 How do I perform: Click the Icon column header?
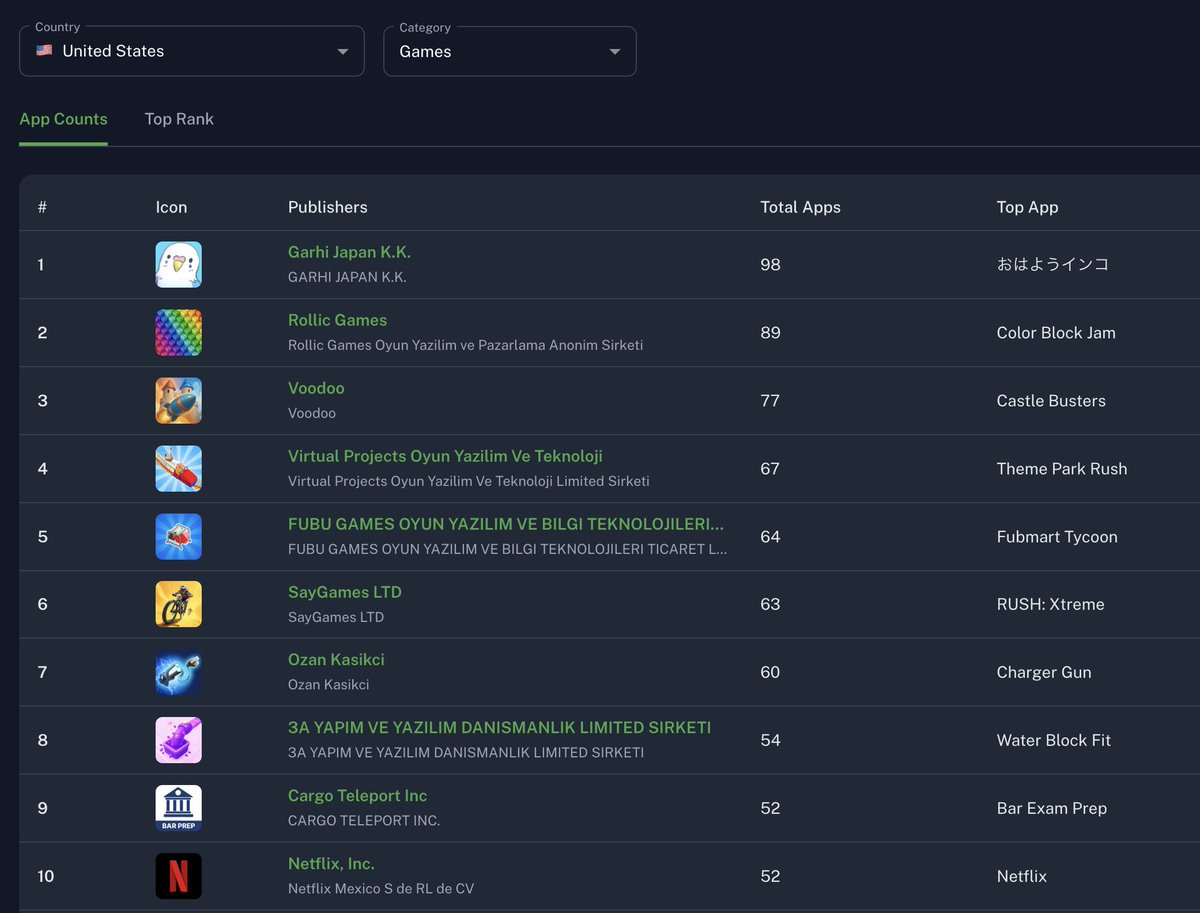171,207
